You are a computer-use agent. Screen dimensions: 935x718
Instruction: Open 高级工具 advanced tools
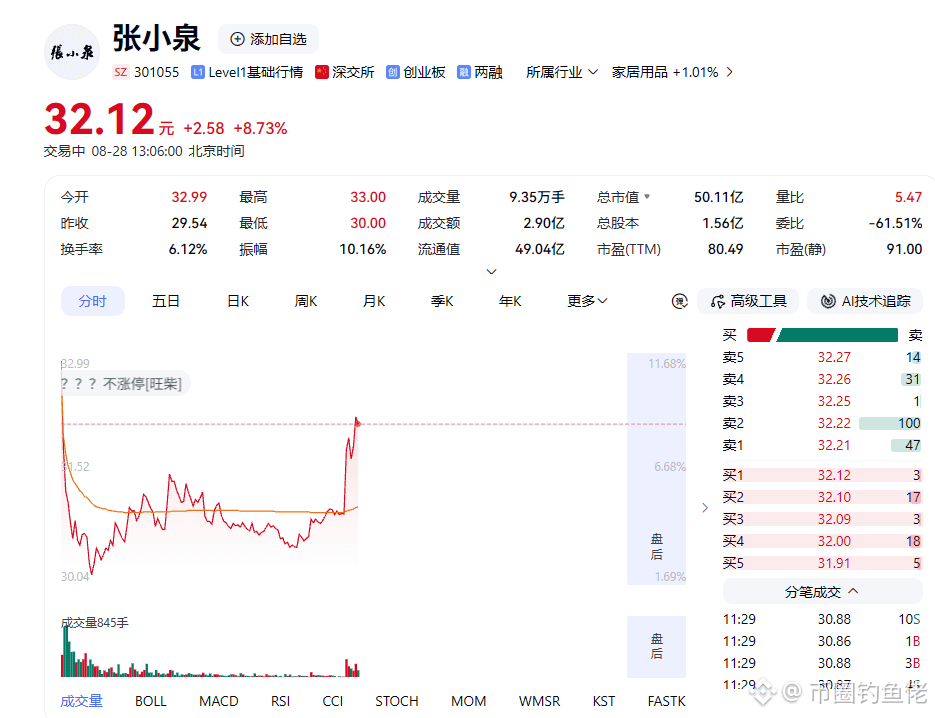click(x=748, y=301)
